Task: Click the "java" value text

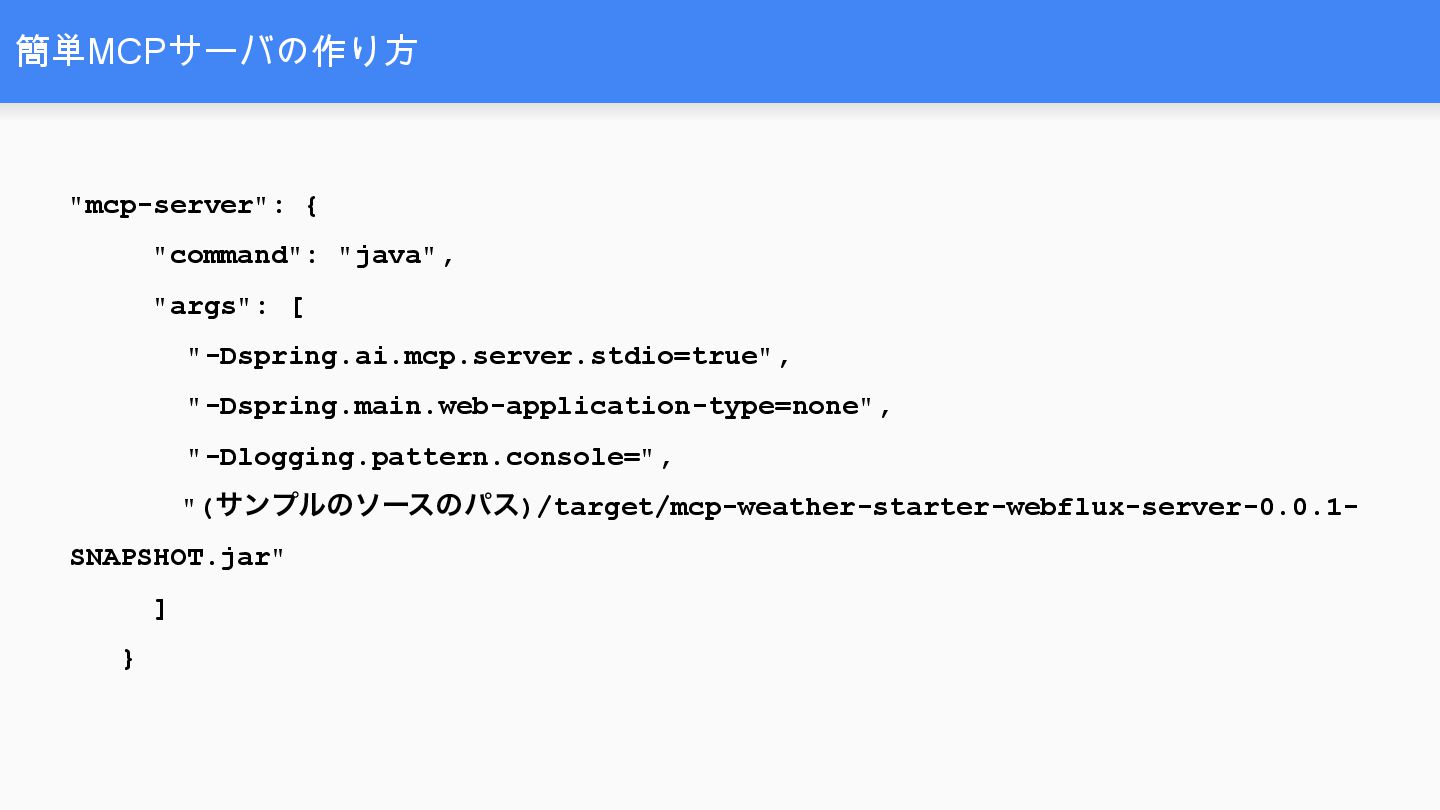Action: pyautogui.click(x=389, y=257)
